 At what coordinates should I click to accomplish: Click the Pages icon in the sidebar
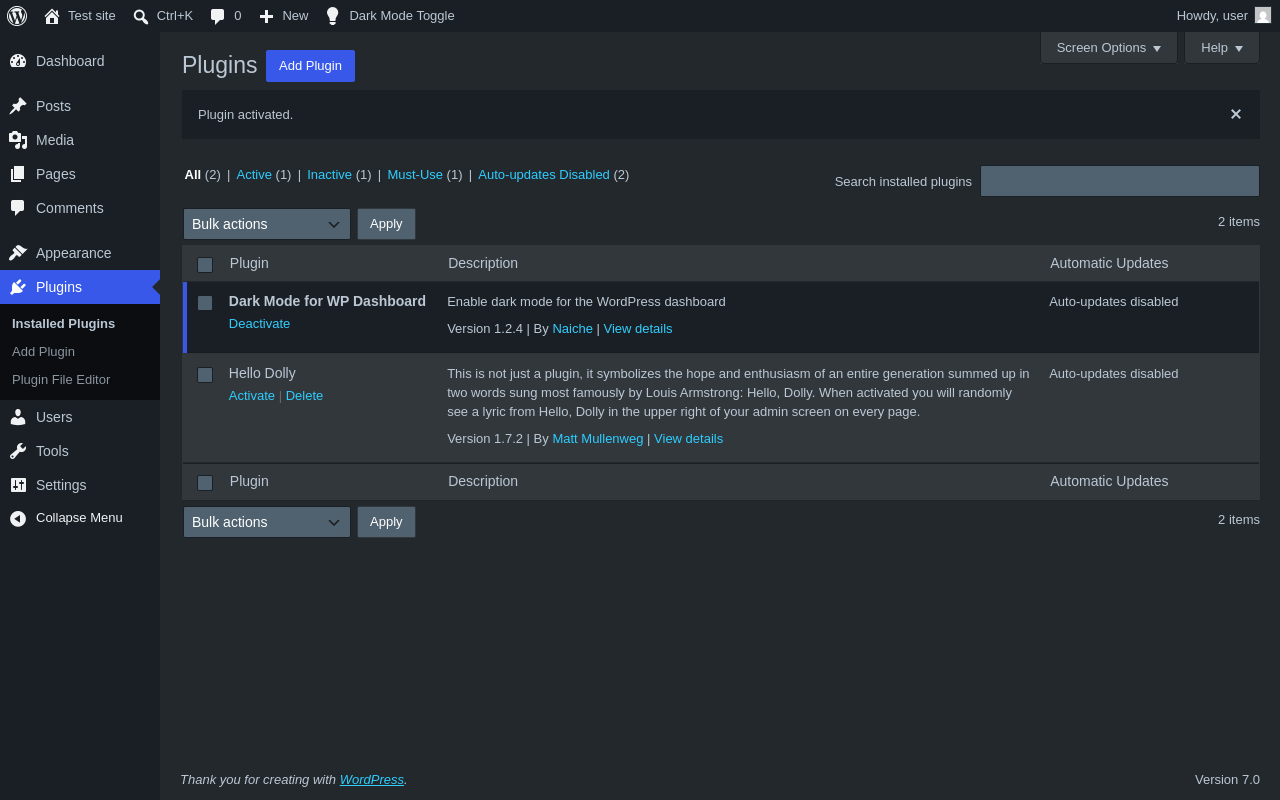[18, 174]
